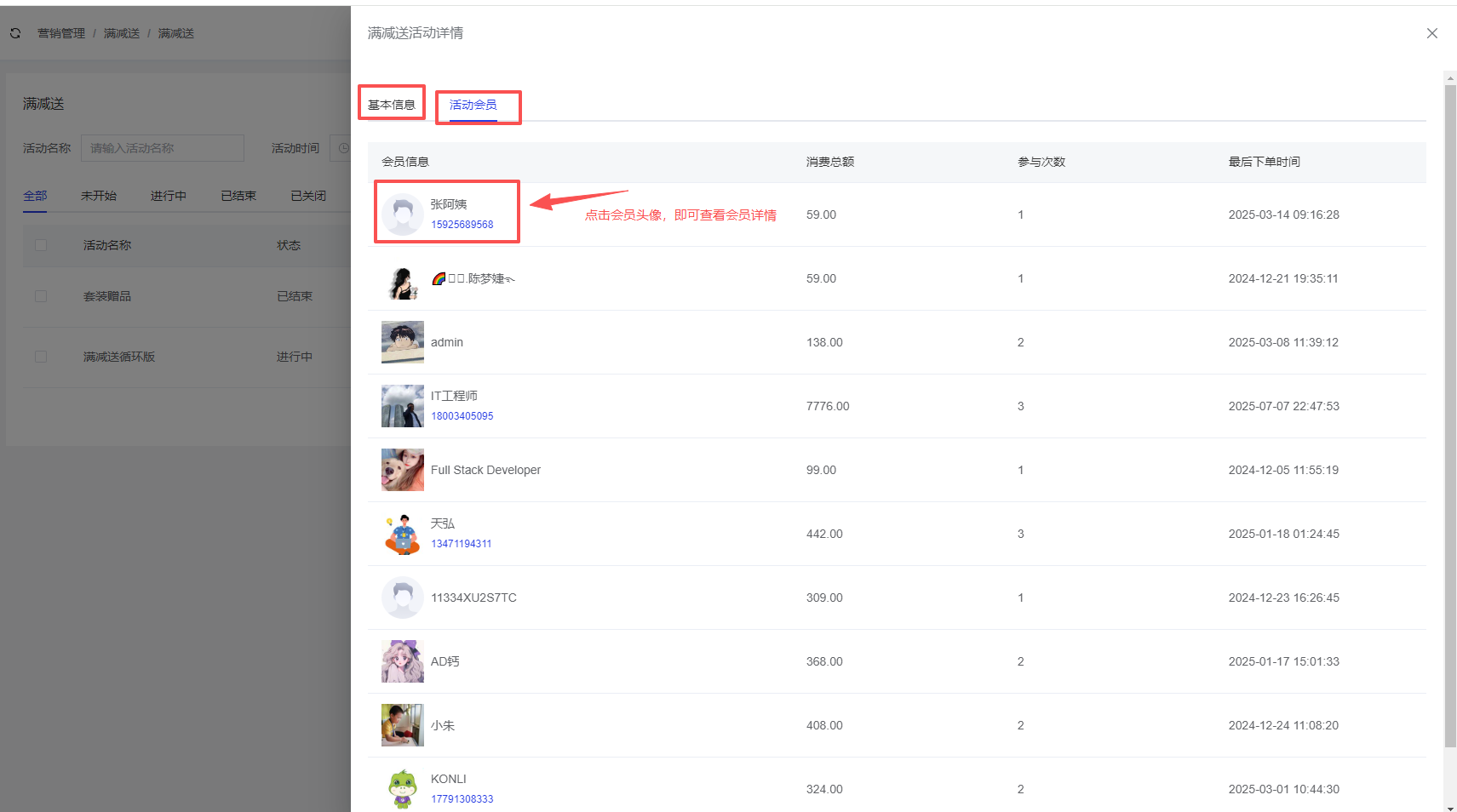The height and width of the screenshot is (812, 1457).
Task: Click 张阿姨's member avatar
Action: click(402, 214)
